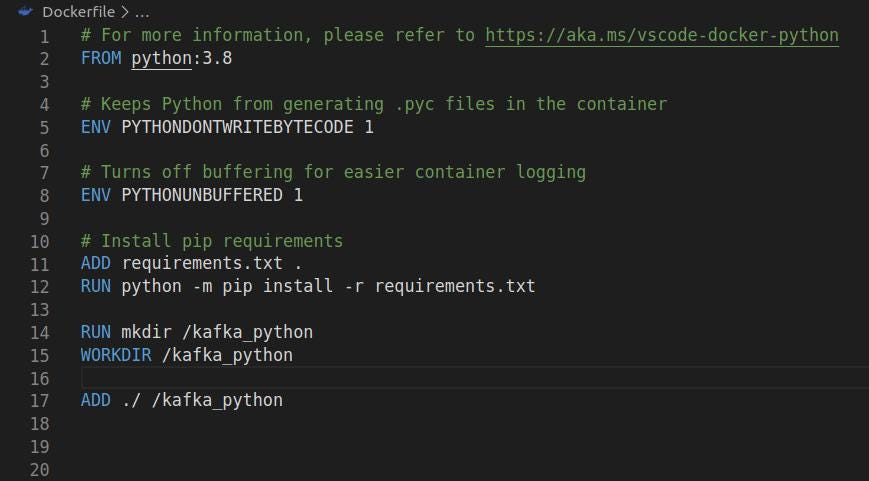Open the breadcrumb ellipsis segment
This screenshot has height=481, width=869.
(x=142, y=12)
